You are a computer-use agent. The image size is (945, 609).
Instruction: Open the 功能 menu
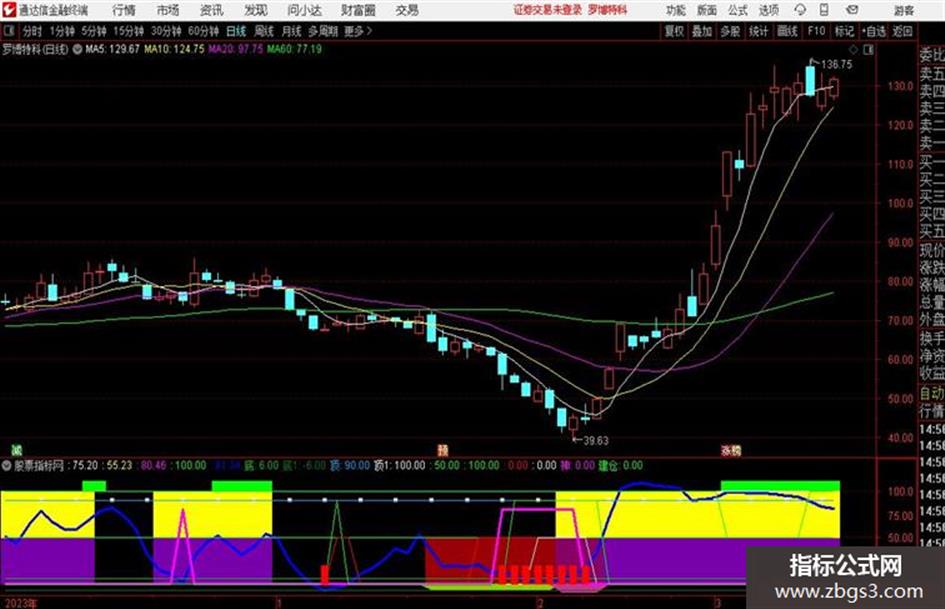pyautogui.click(x=676, y=10)
